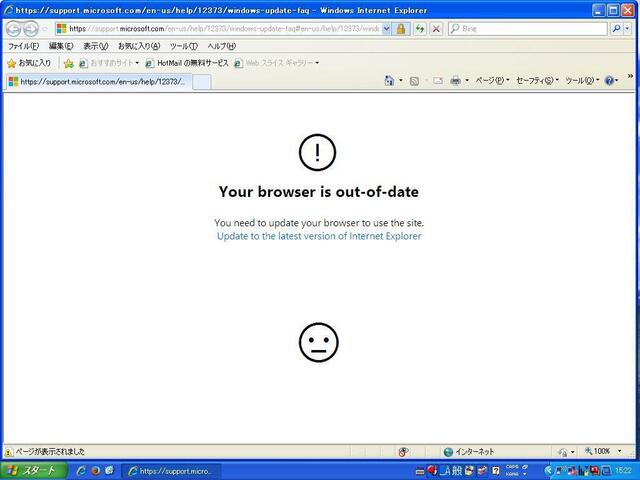Click inside the address bar URL field
The height and width of the screenshot is (480, 640).
coord(224,29)
